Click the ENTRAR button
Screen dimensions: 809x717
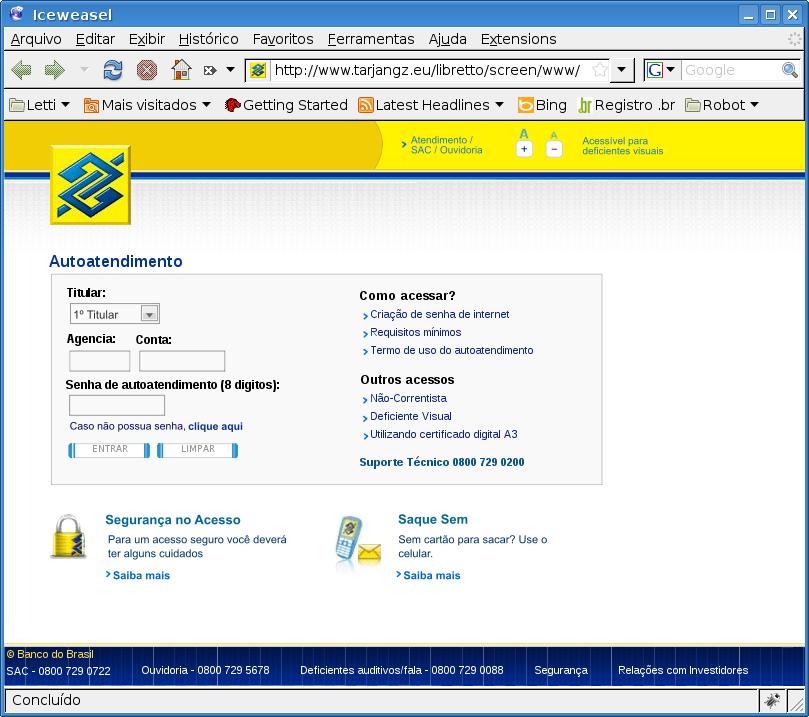pos(109,450)
